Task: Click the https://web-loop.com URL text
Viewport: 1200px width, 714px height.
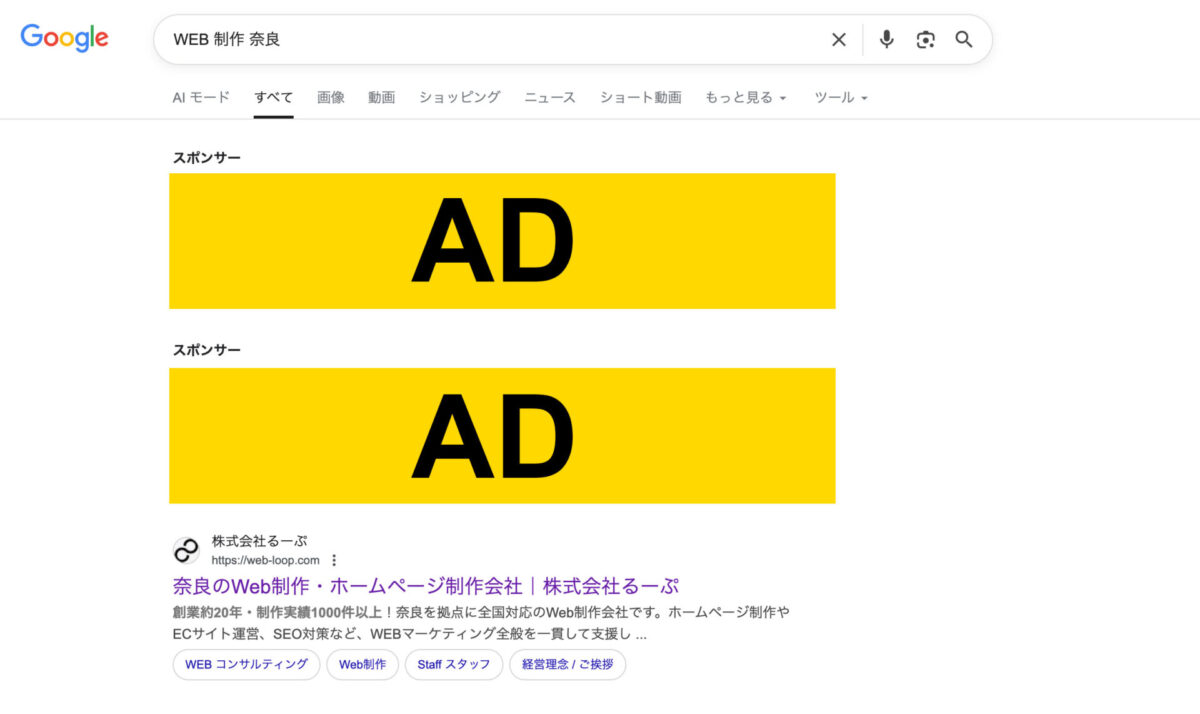Action: click(265, 560)
